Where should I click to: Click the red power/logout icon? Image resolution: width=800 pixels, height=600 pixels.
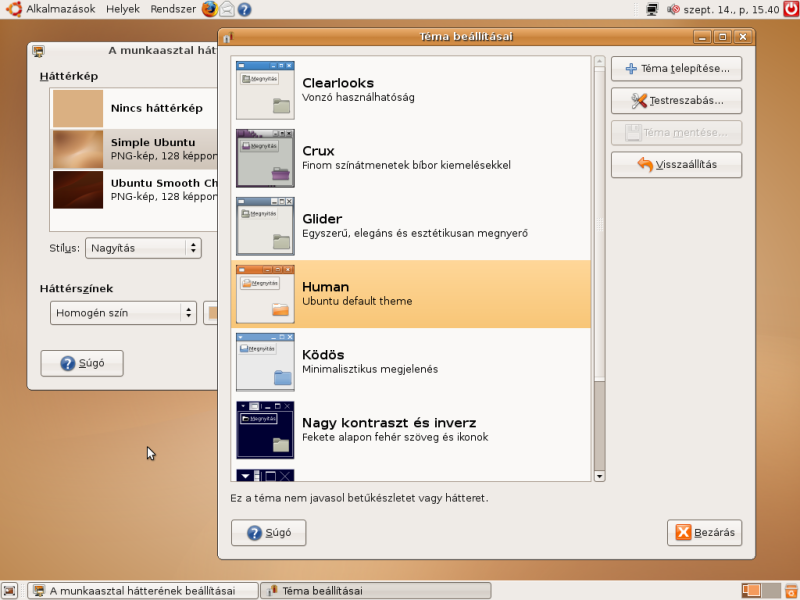789,10
